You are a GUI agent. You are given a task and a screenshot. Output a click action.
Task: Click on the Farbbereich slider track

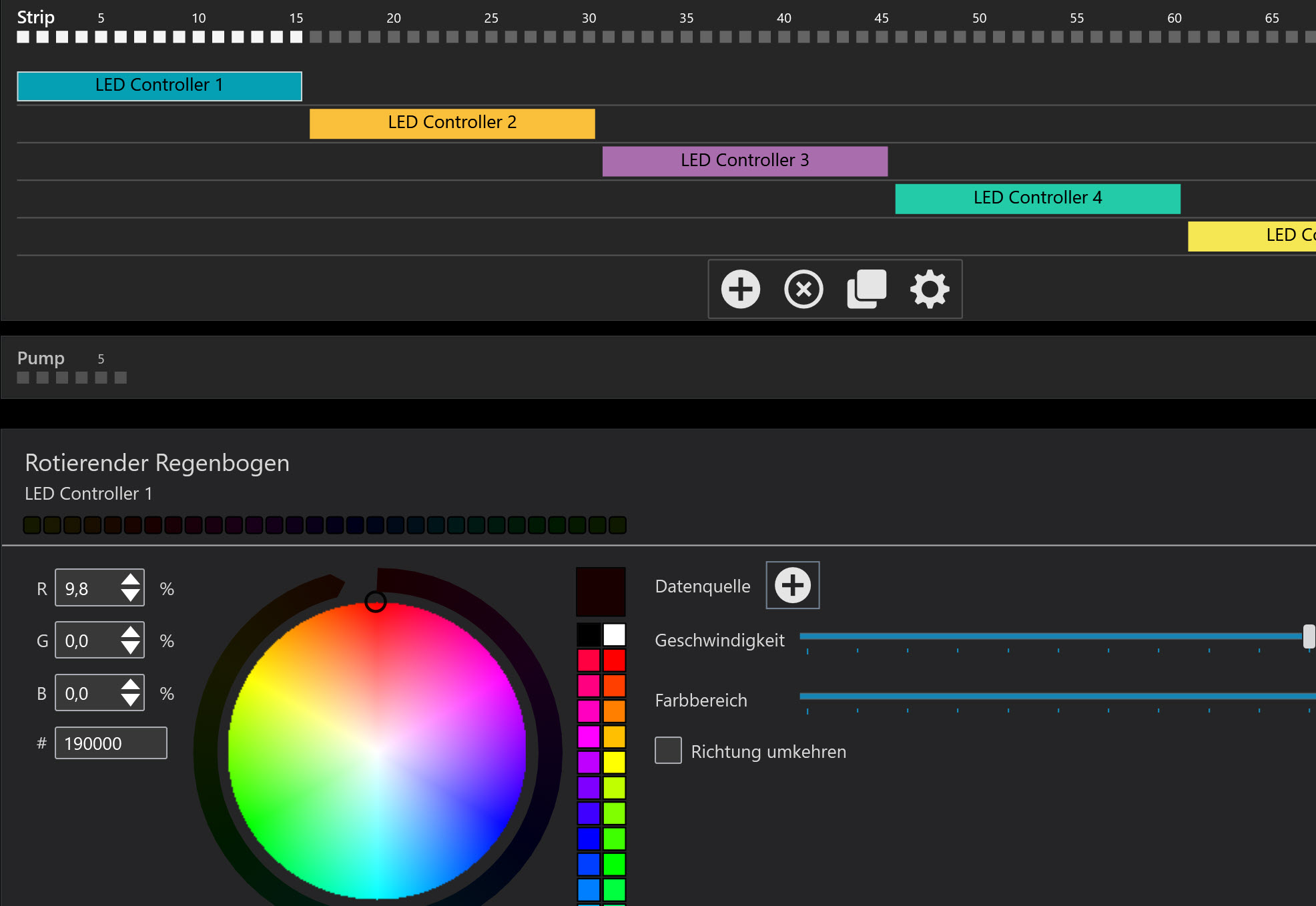(1054, 696)
